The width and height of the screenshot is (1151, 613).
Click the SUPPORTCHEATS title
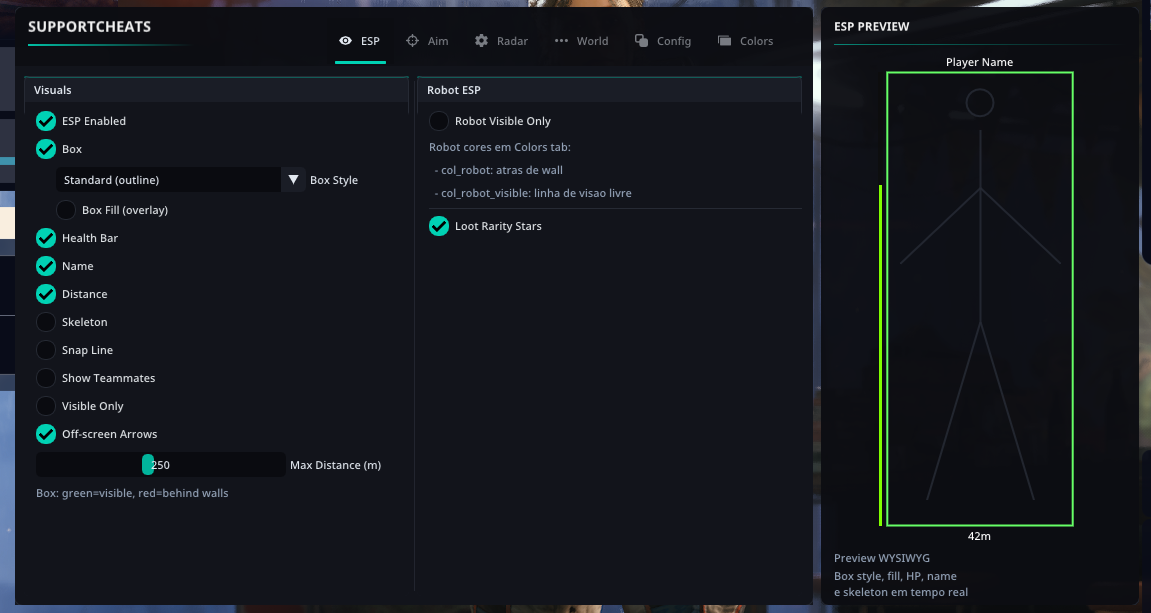point(90,27)
